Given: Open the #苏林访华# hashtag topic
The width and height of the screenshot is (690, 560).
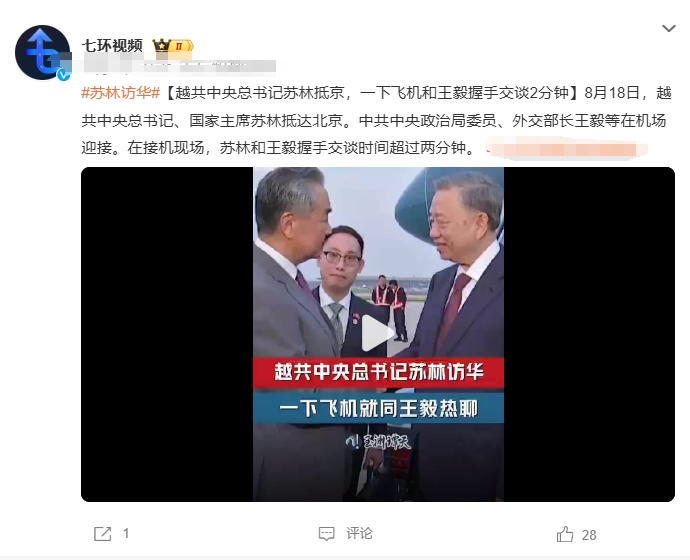Looking at the screenshot, I should (121, 93).
